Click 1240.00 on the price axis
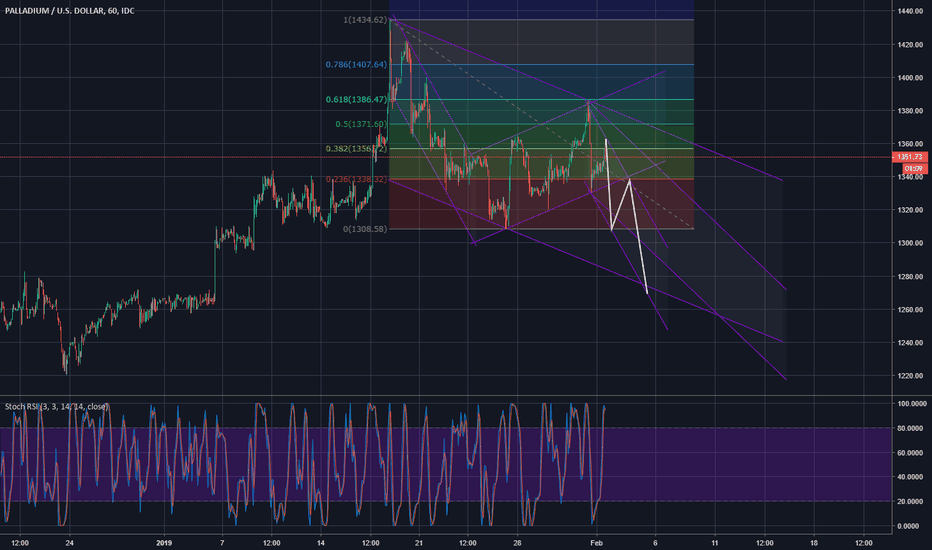932x550 pixels. (x=910, y=343)
